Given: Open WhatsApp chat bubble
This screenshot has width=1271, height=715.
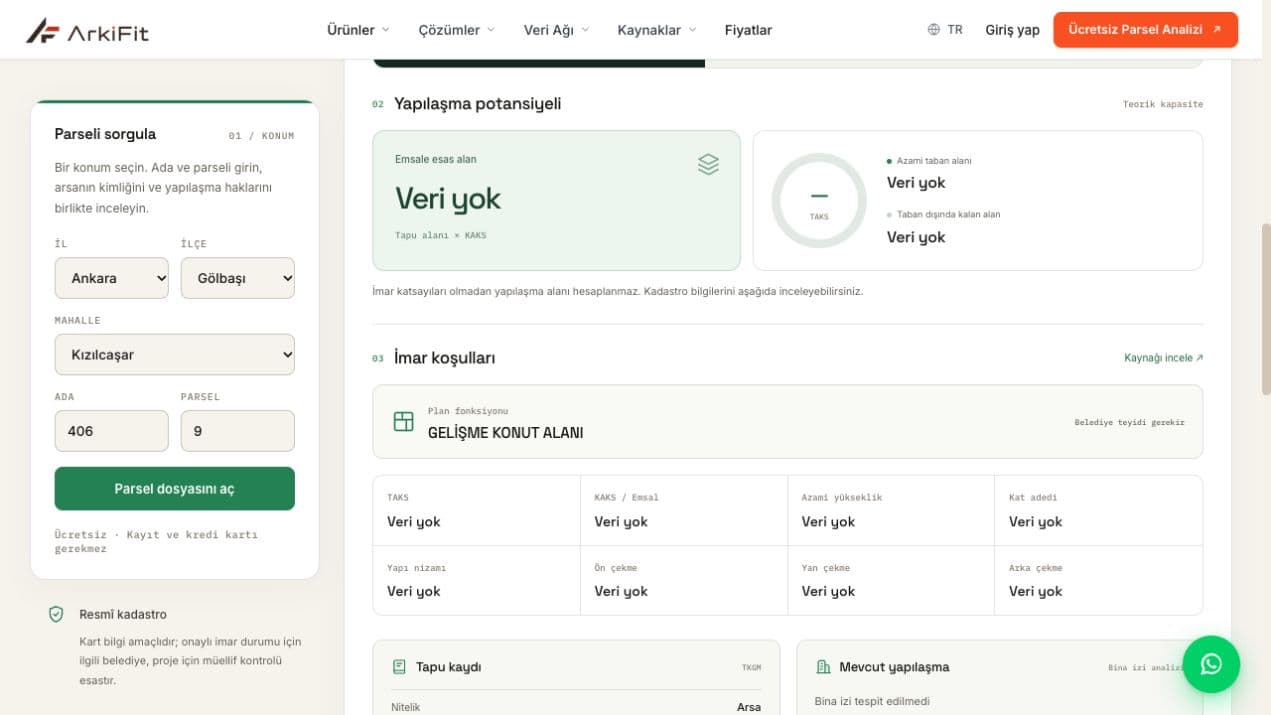Looking at the screenshot, I should click(x=1211, y=664).
